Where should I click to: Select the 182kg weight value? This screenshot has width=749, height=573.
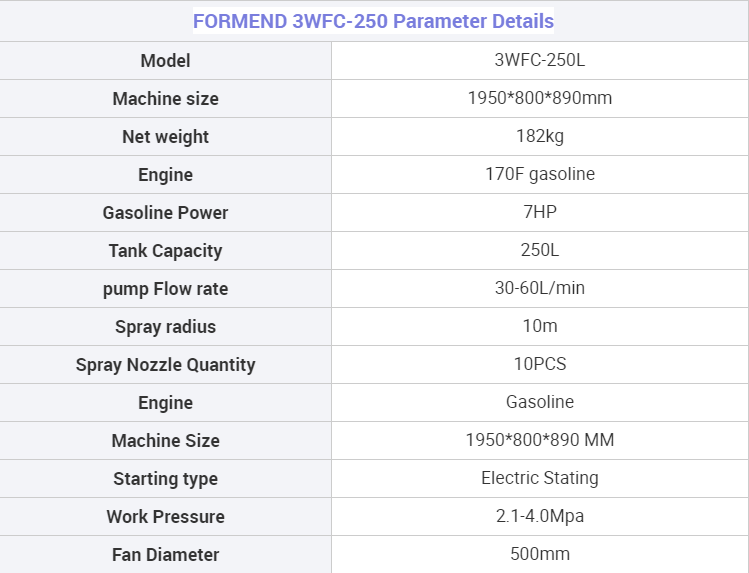pyautogui.click(x=539, y=136)
